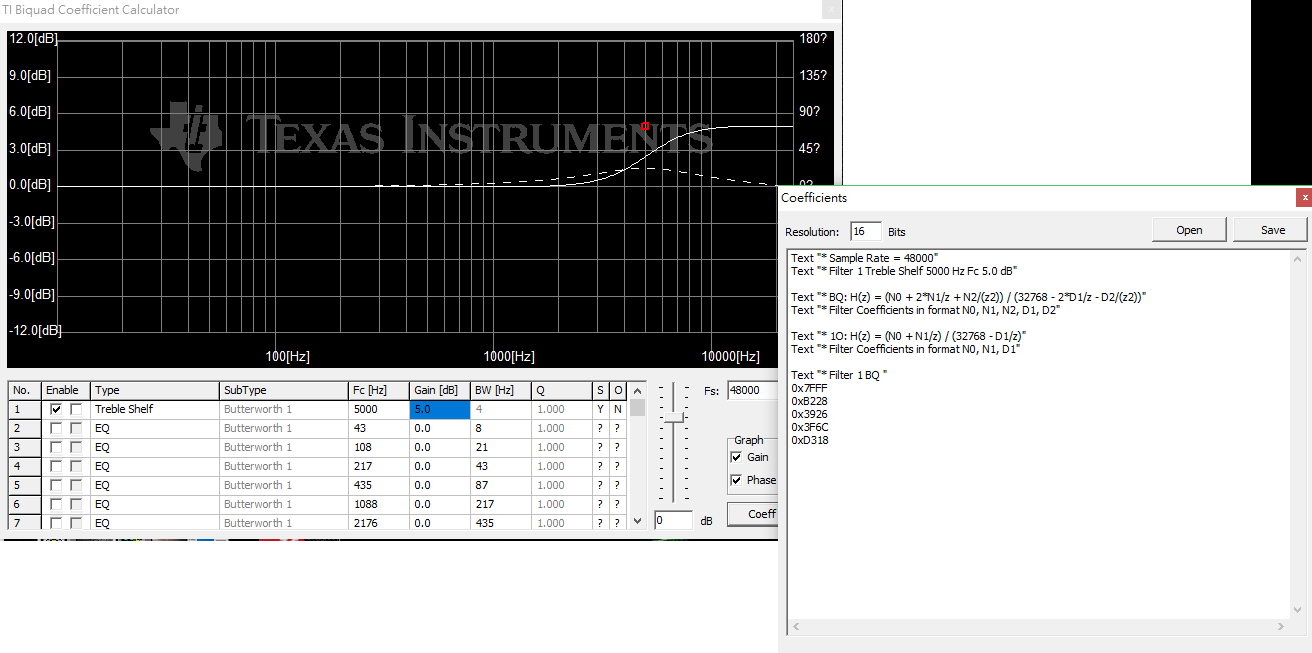Image resolution: width=1312 pixels, height=653 pixels.
Task: Click the dB offset input field
Action: pos(673,521)
